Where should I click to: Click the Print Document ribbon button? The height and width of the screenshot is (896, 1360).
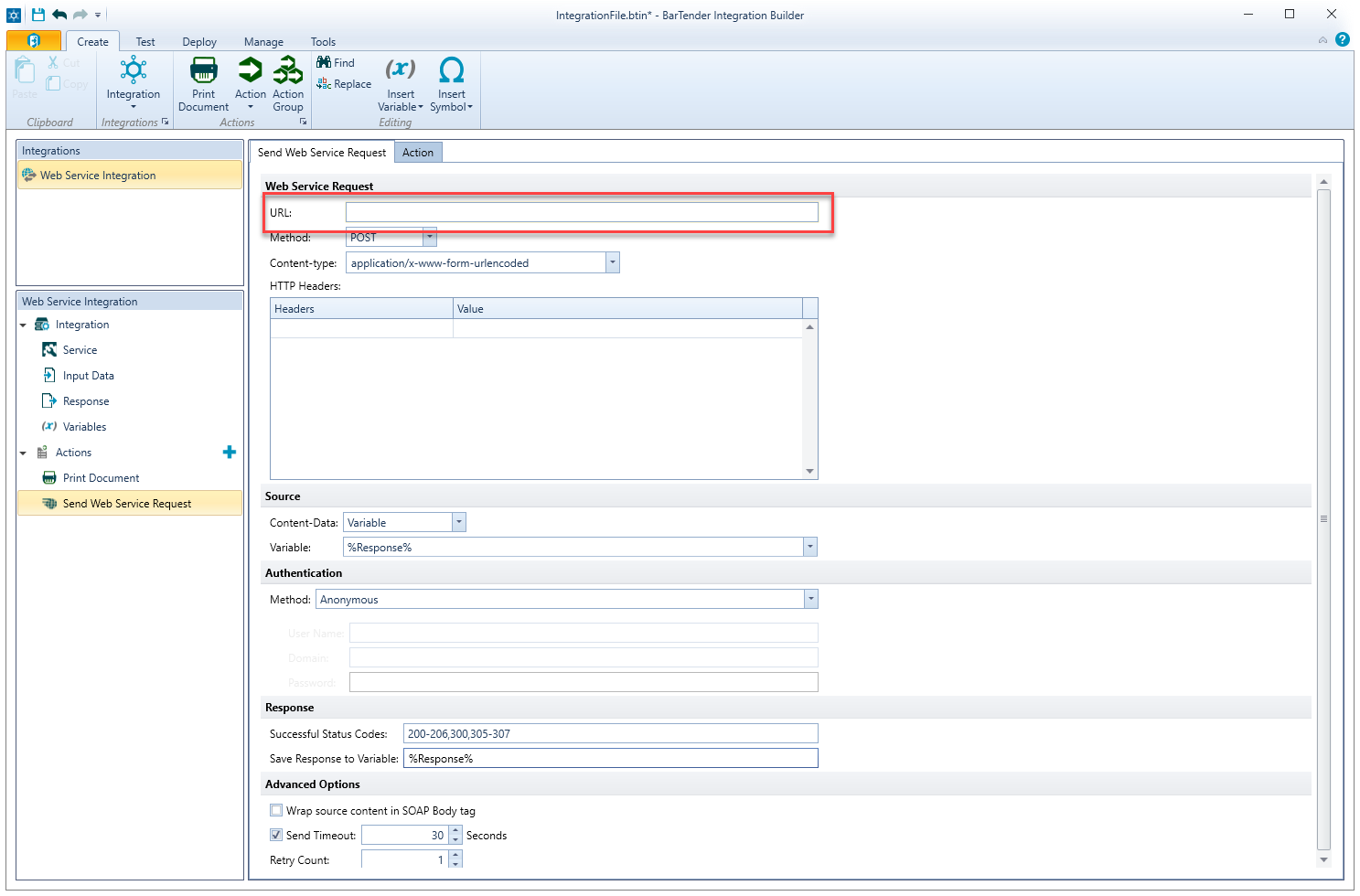(x=204, y=83)
